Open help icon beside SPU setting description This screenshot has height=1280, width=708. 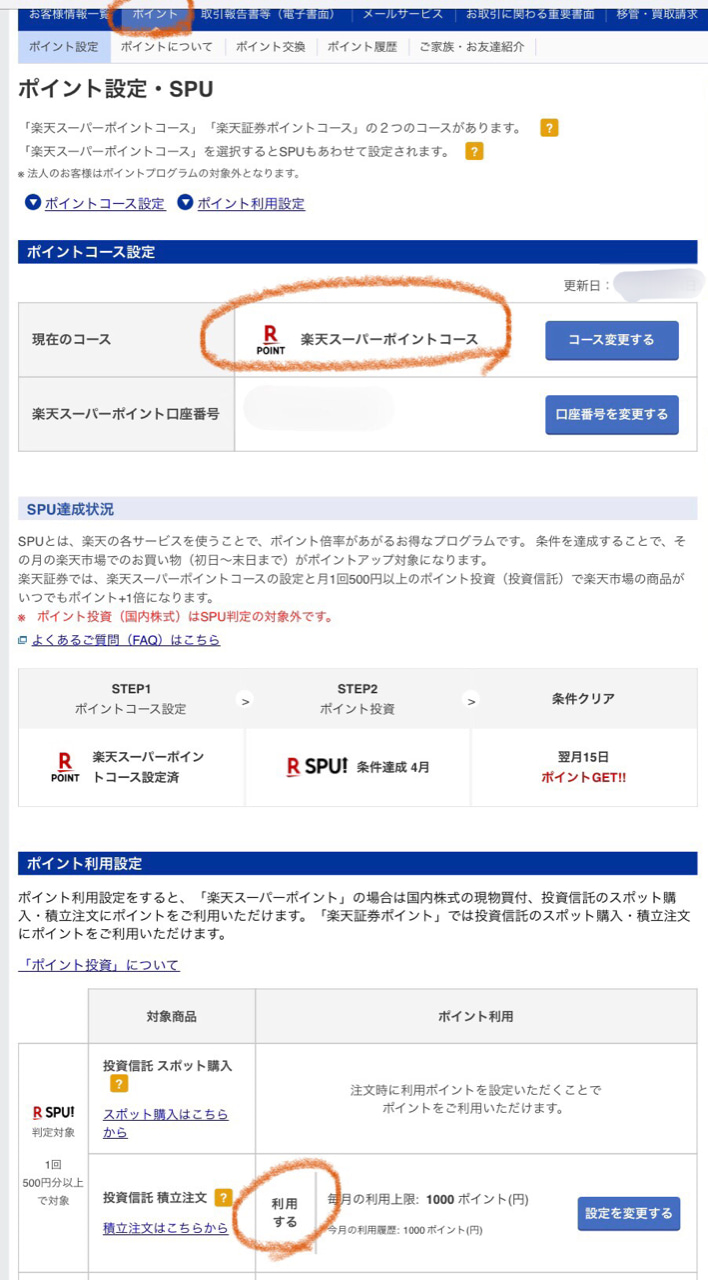click(x=474, y=152)
